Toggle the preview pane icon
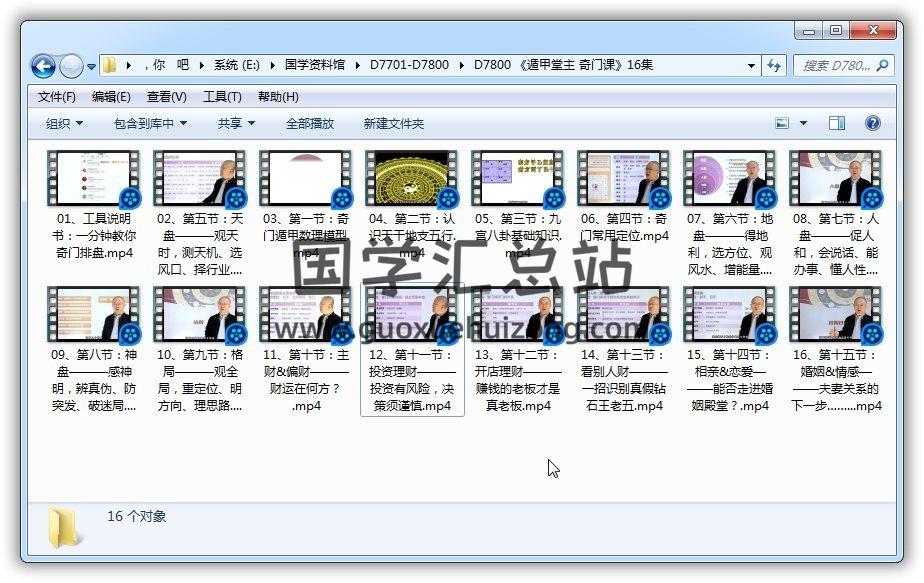This screenshot has width=924, height=583. coord(837,123)
